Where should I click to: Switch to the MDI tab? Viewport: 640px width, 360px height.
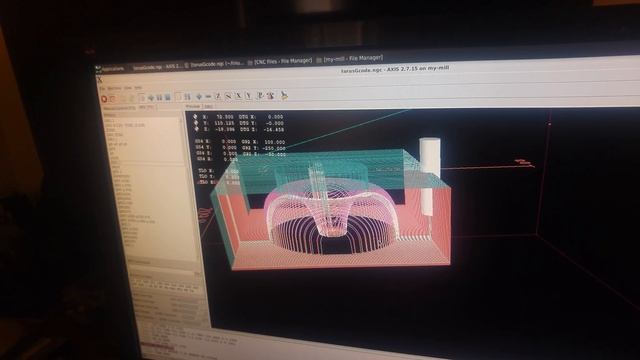[146, 107]
